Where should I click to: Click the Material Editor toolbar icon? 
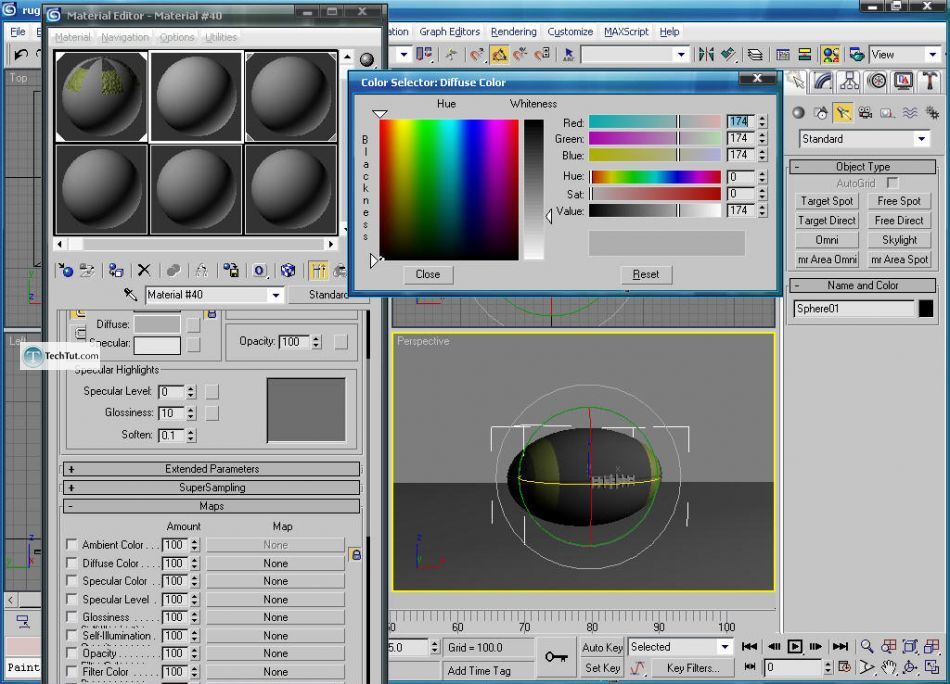point(831,55)
